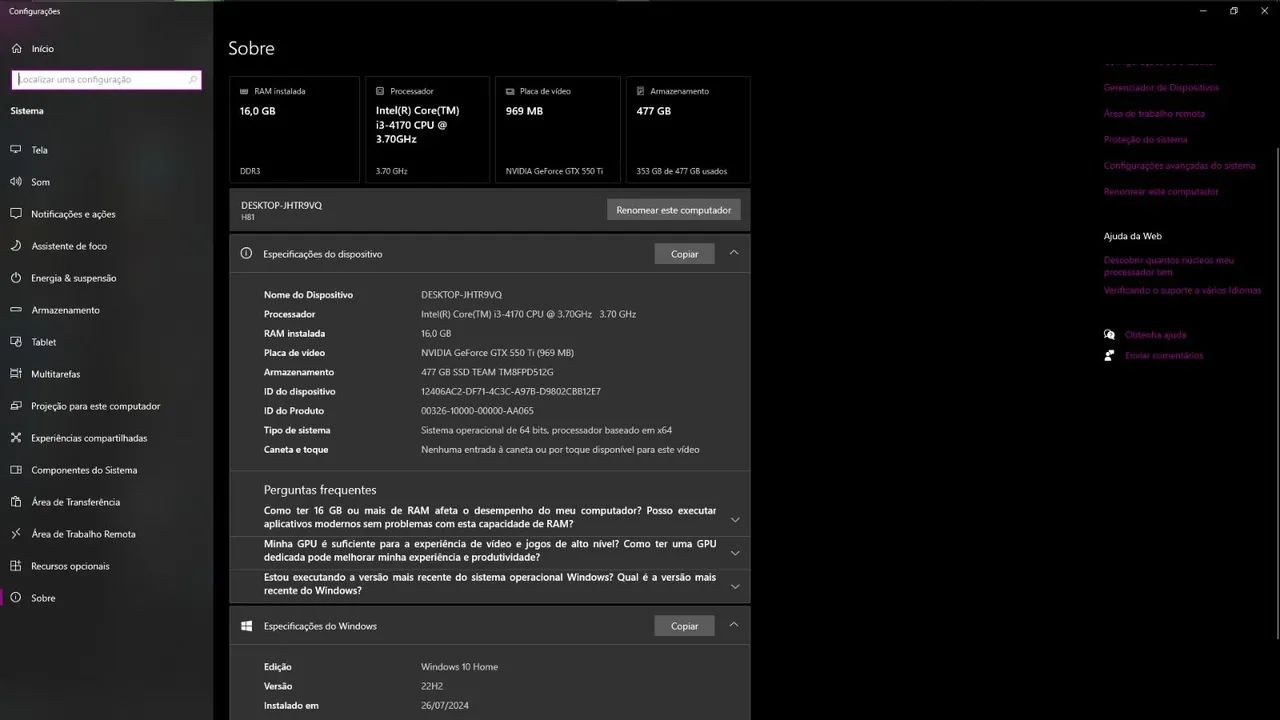Click the Enviar comentários person icon

point(1109,355)
